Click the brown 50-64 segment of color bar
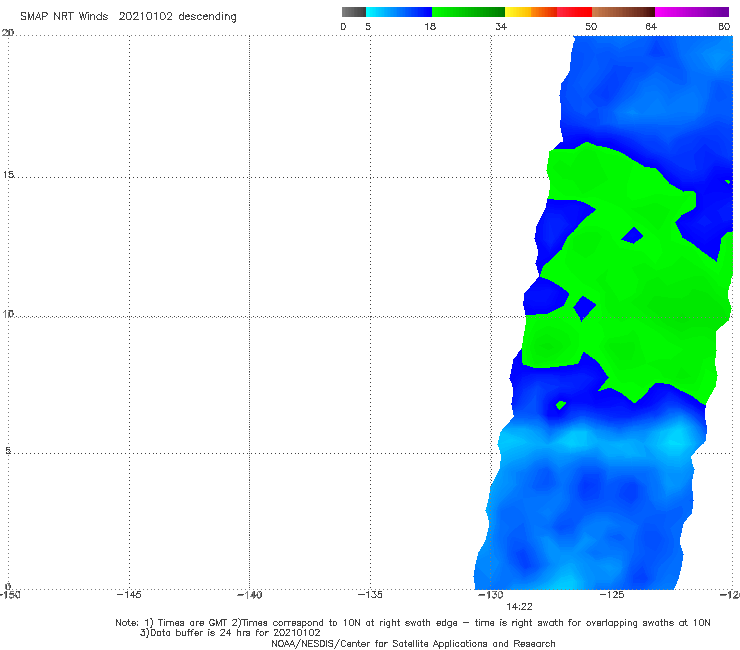Screen dimensions: 740x650 pos(623,12)
